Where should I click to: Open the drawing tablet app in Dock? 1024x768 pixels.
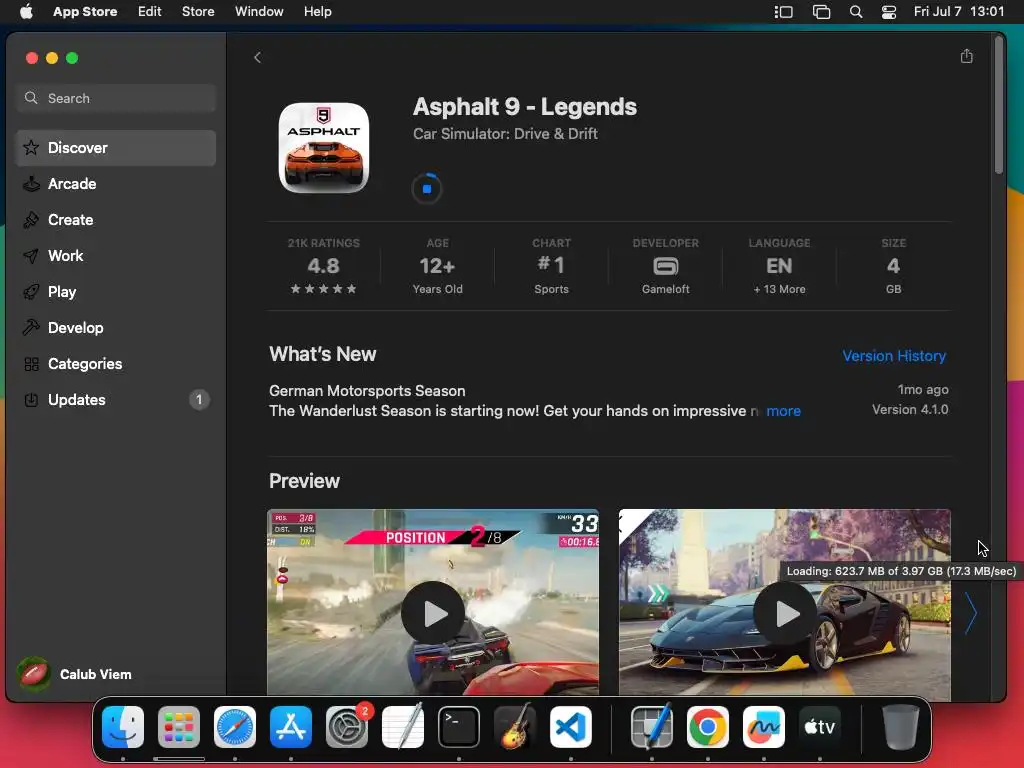pyautogui.click(x=652, y=727)
